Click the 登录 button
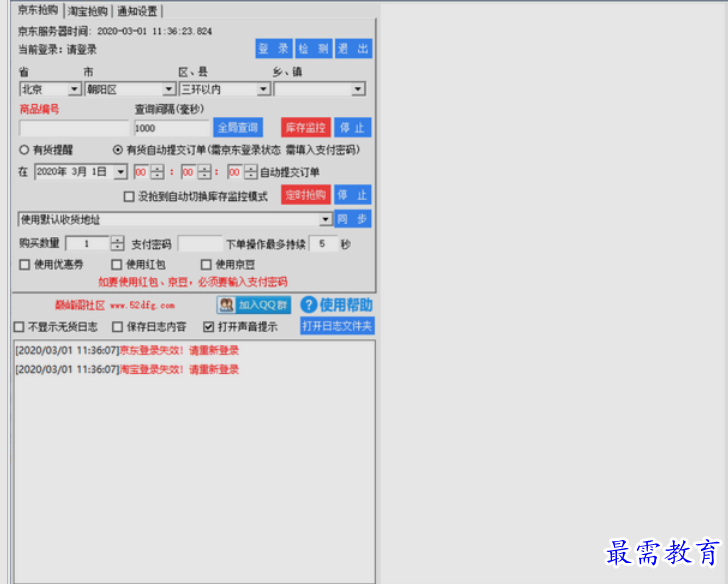This screenshot has width=728, height=584. (x=273, y=48)
